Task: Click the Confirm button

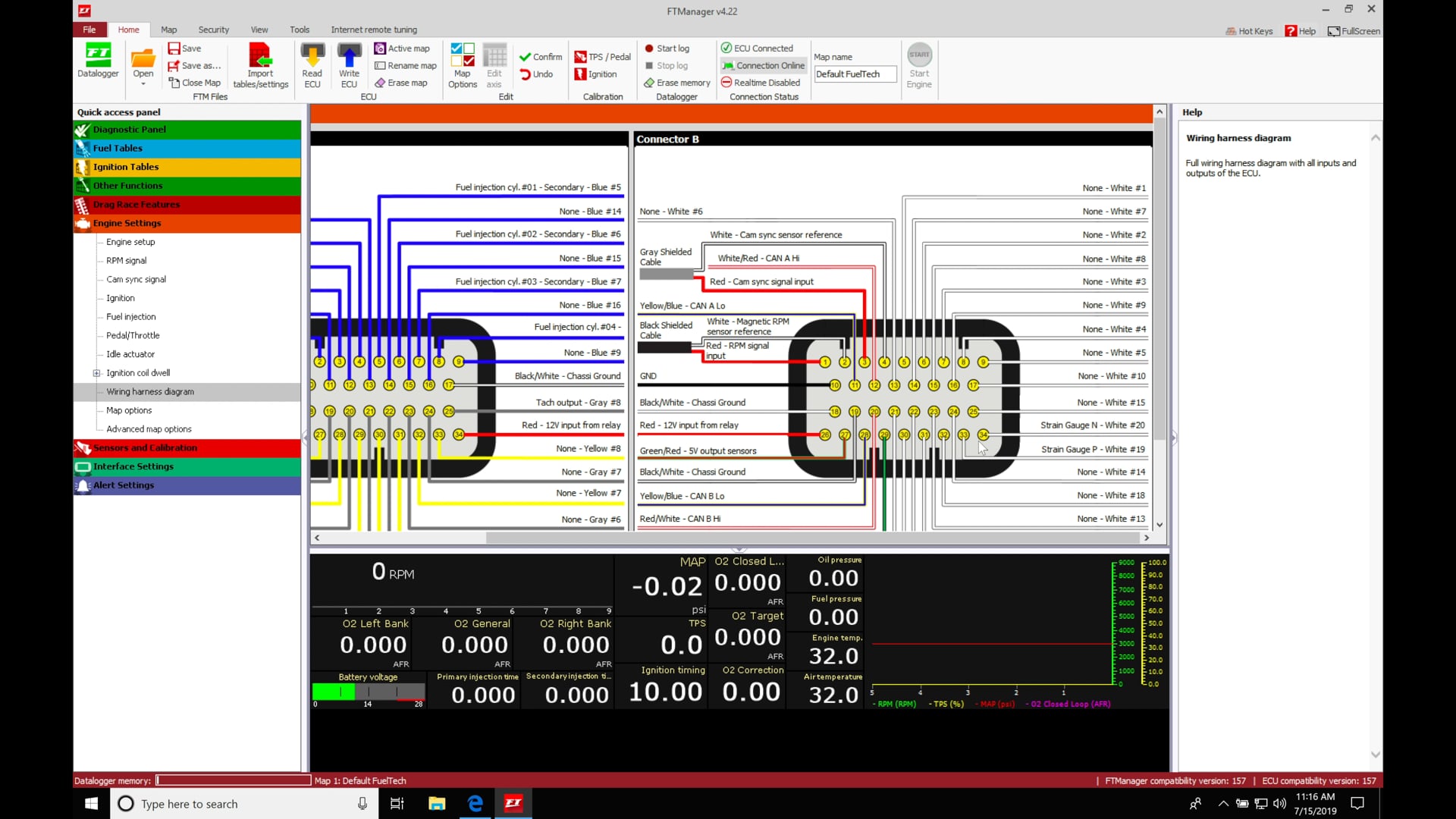Action: tap(540, 56)
